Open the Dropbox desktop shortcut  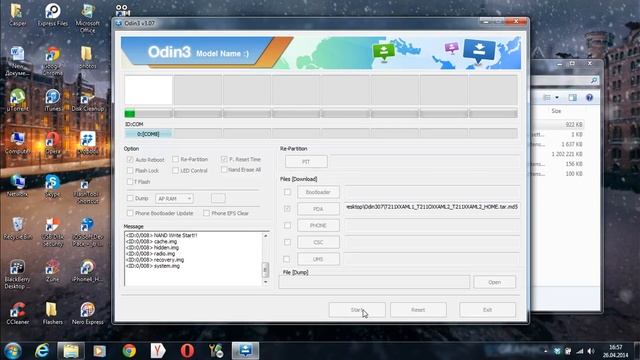(87, 143)
